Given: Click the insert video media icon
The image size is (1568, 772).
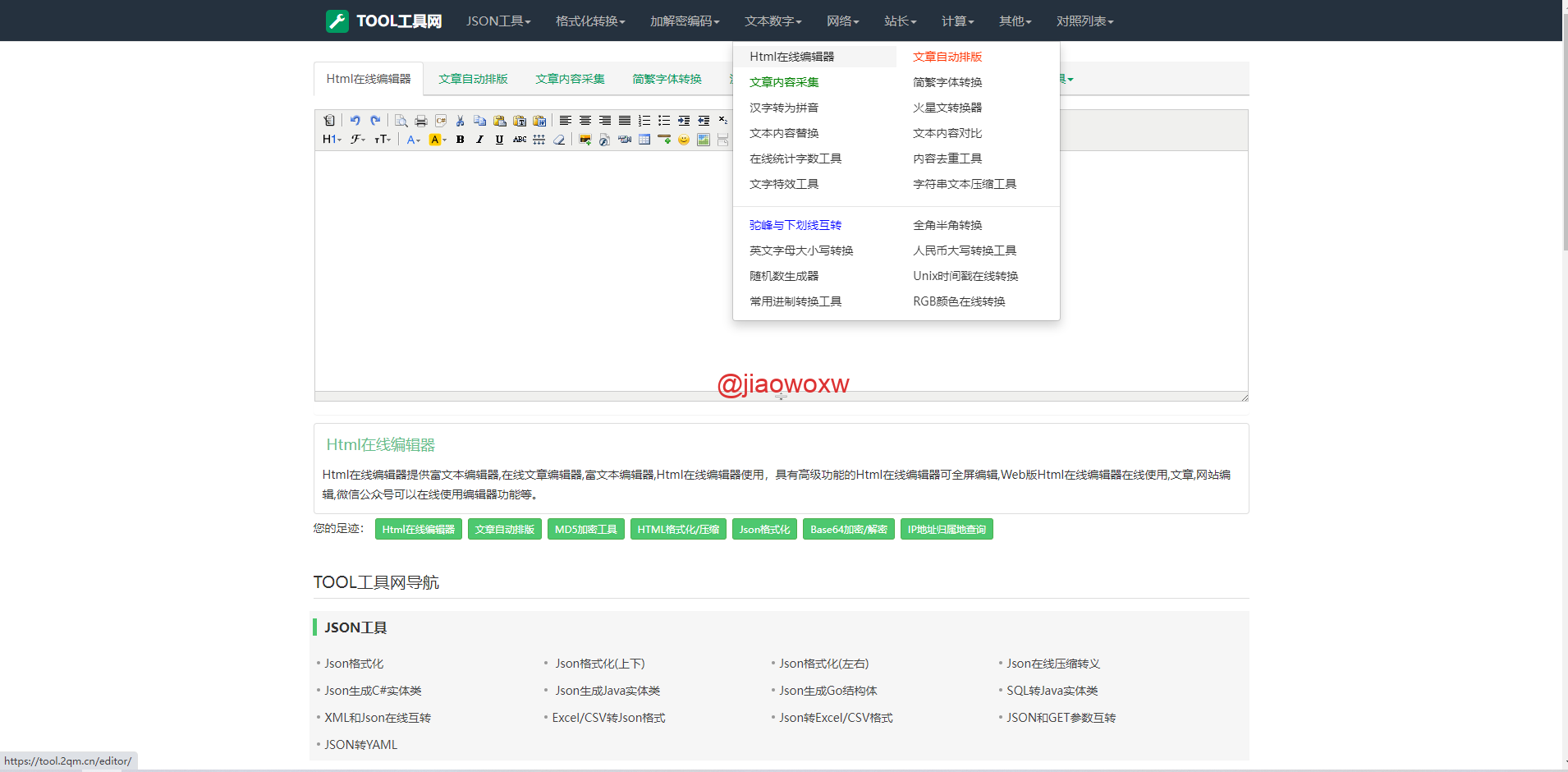Looking at the screenshot, I should coord(625,140).
